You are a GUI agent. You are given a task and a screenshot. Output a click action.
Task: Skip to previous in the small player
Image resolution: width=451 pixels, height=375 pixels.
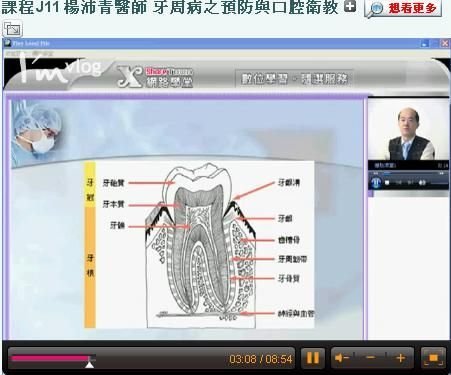[399, 183]
